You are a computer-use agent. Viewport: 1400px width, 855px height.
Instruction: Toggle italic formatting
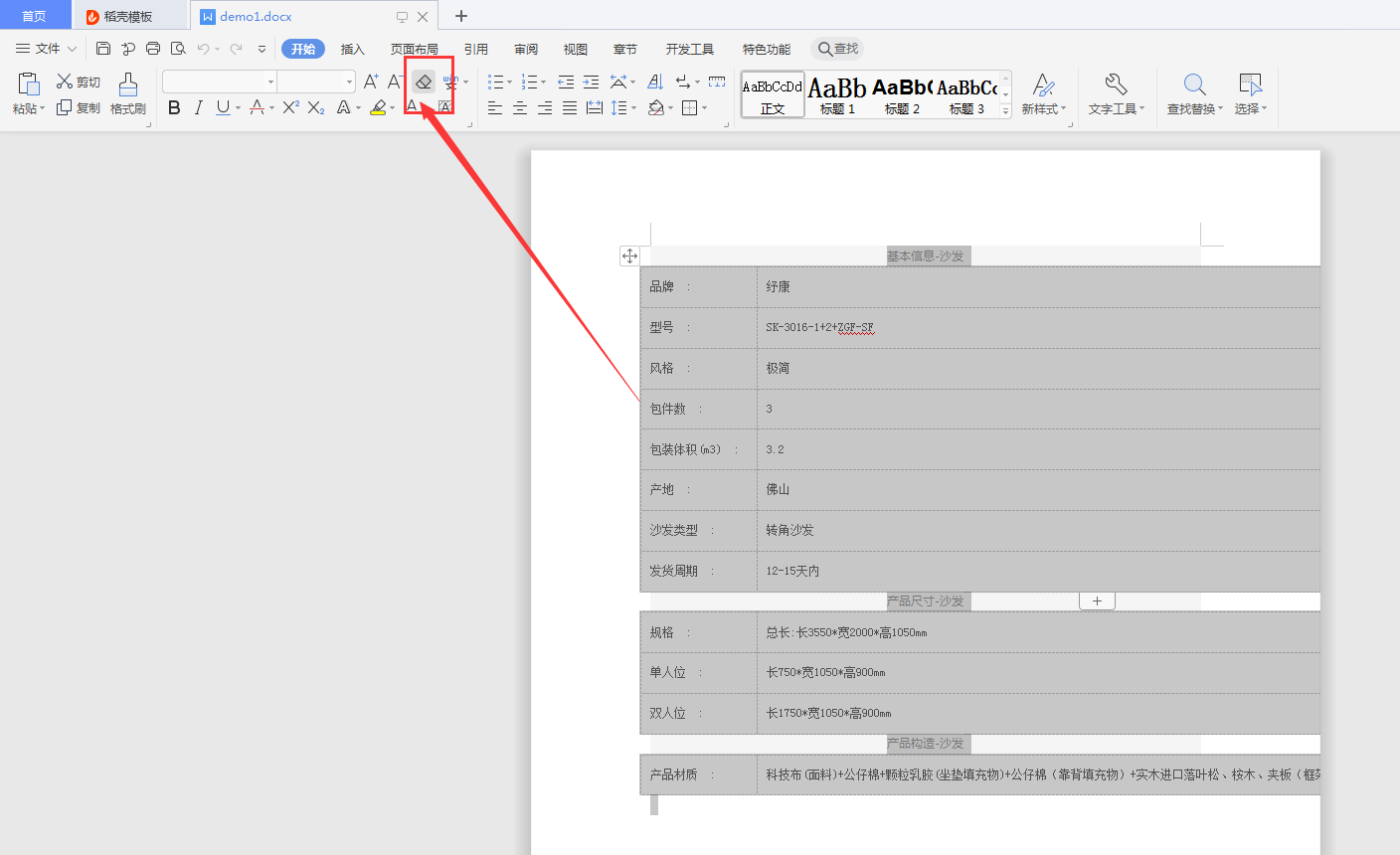[198, 107]
